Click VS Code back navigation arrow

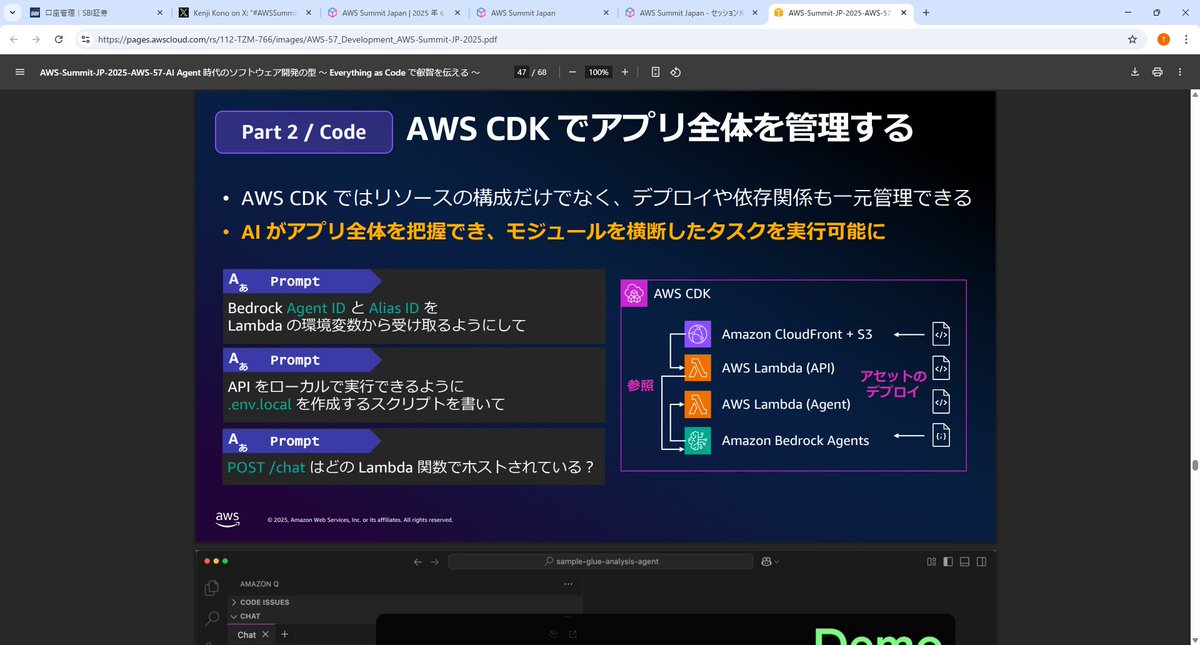pyautogui.click(x=418, y=561)
